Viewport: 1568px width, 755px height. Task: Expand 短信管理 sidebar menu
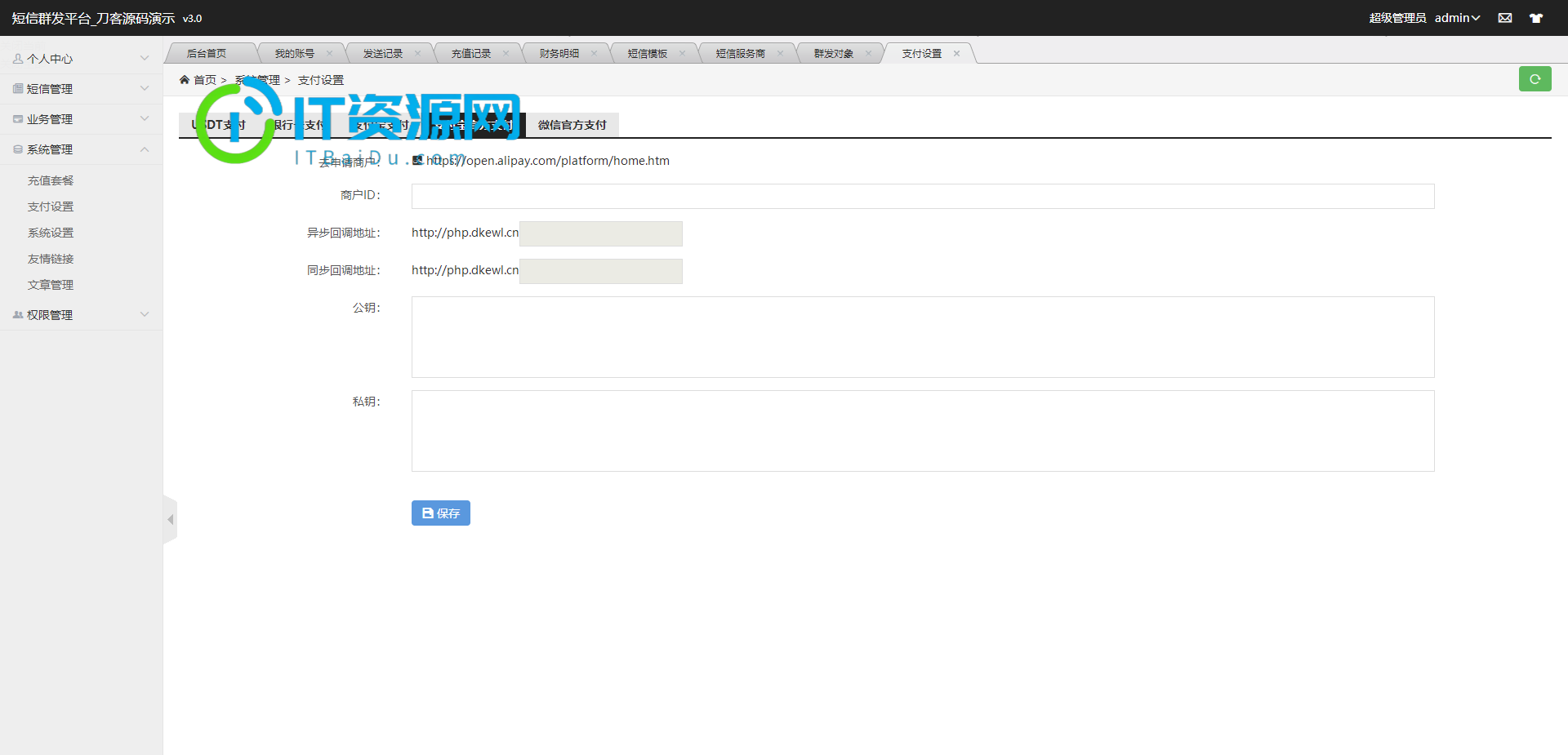coord(82,89)
